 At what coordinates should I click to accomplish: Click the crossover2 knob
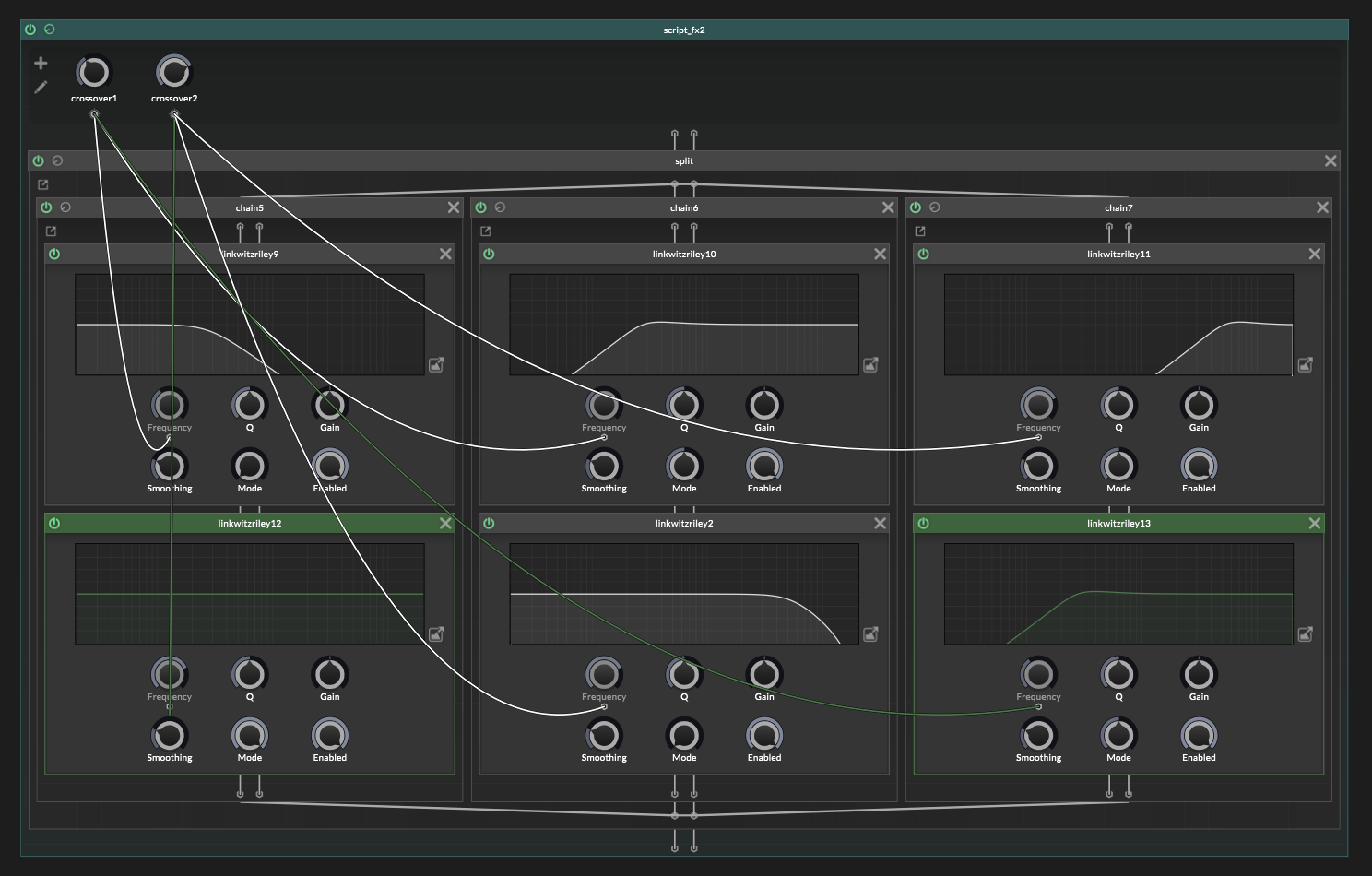pyautogui.click(x=173, y=72)
